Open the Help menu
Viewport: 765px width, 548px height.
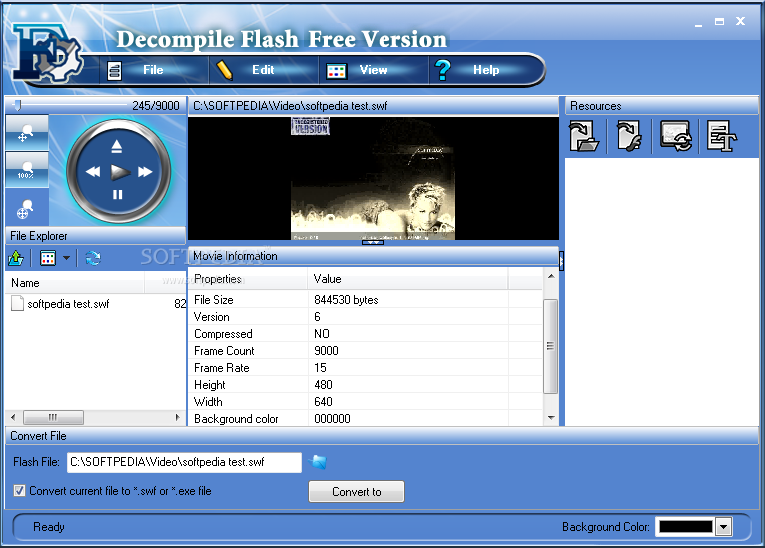point(485,70)
